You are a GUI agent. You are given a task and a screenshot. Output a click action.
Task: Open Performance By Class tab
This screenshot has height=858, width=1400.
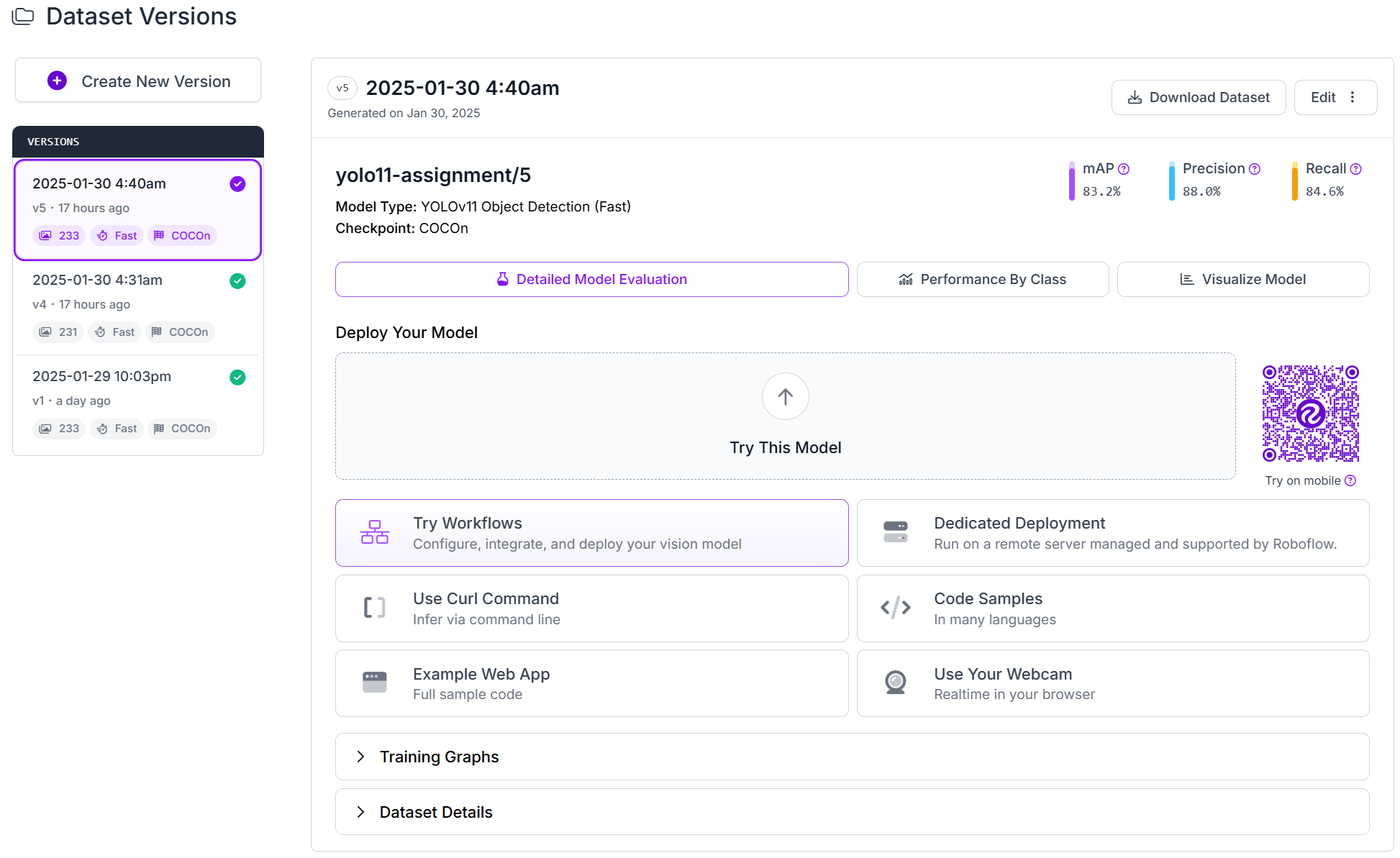tap(982, 279)
